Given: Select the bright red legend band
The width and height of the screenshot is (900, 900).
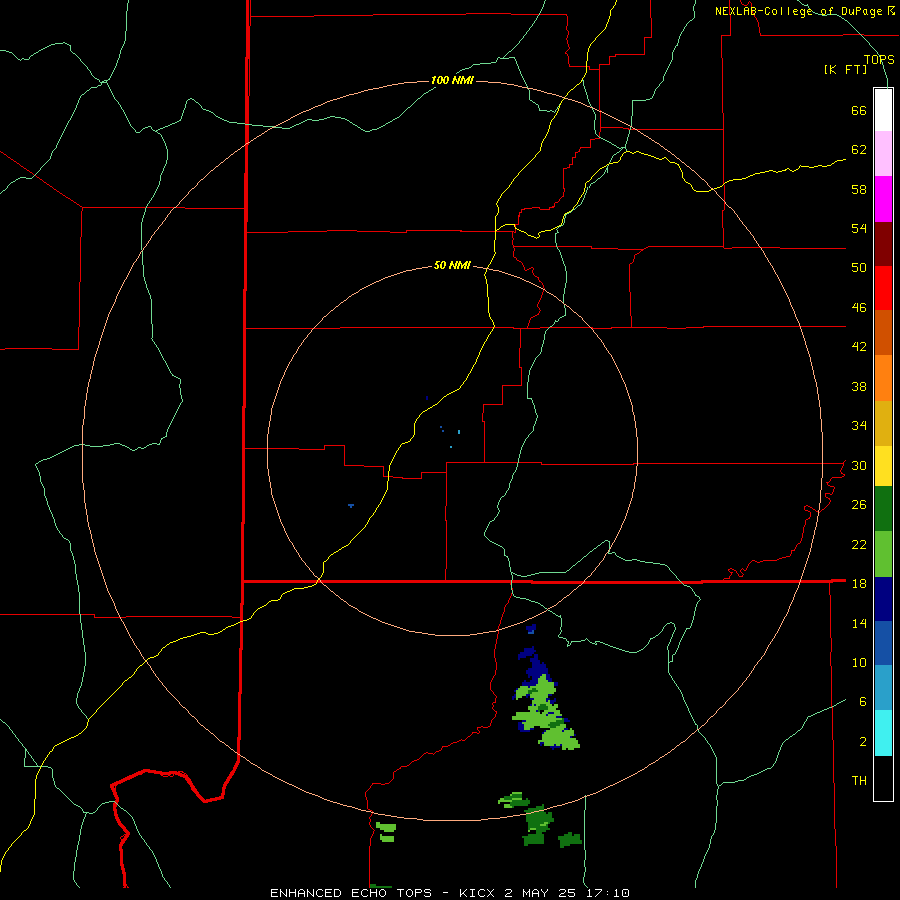Looking at the screenshot, I should tap(883, 288).
